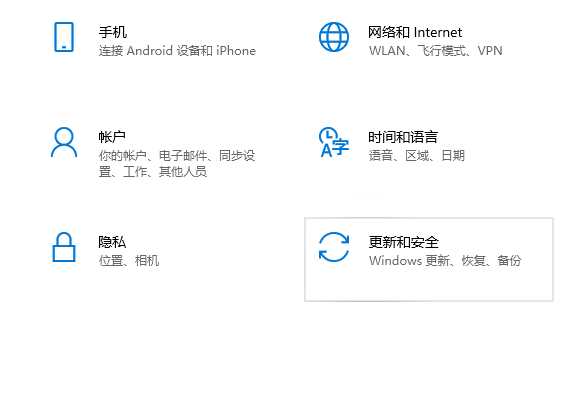The height and width of the screenshot is (411, 581).
Task: Click the globe Network icon
Action: [334, 37]
